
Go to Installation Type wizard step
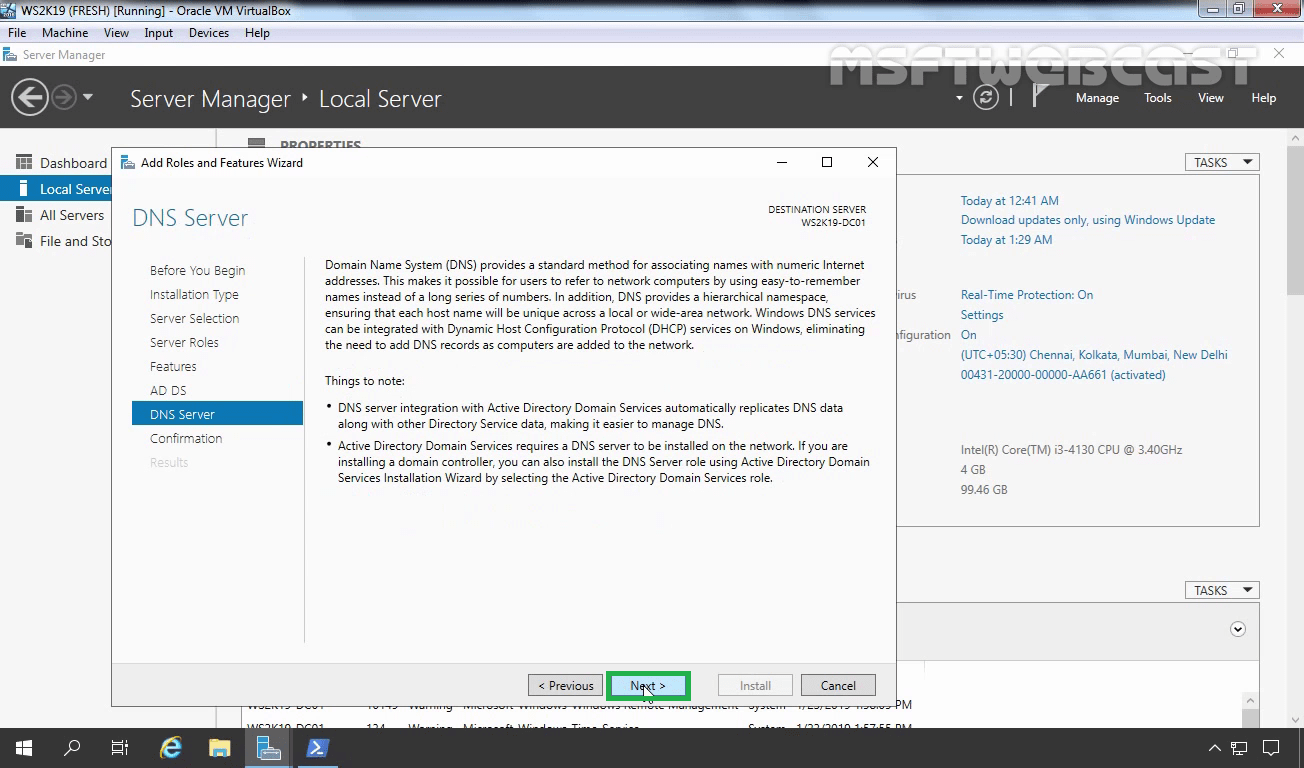coord(194,294)
